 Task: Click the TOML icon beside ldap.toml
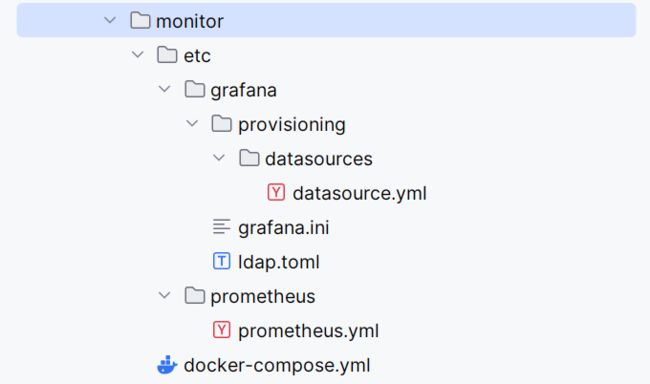[221, 261]
